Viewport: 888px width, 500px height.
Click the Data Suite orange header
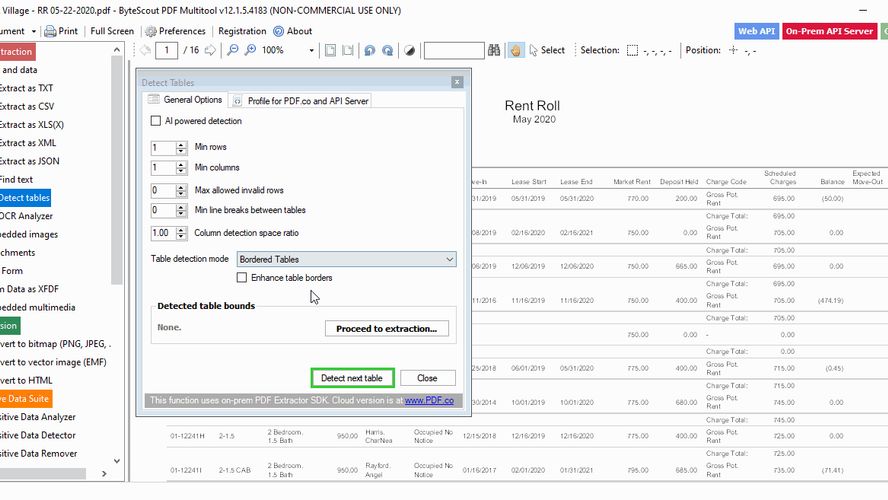tap(25, 399)
